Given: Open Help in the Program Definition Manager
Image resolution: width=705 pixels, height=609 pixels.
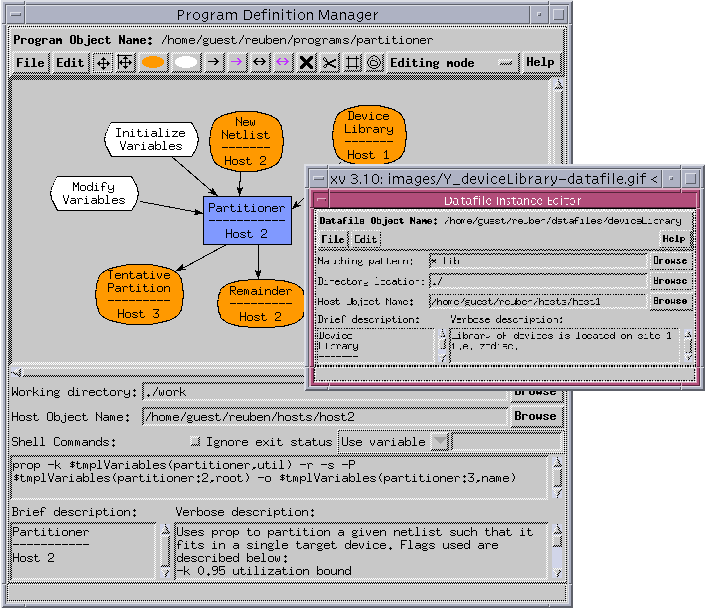Looking at the screenshot, I should (x=540, y=62).
